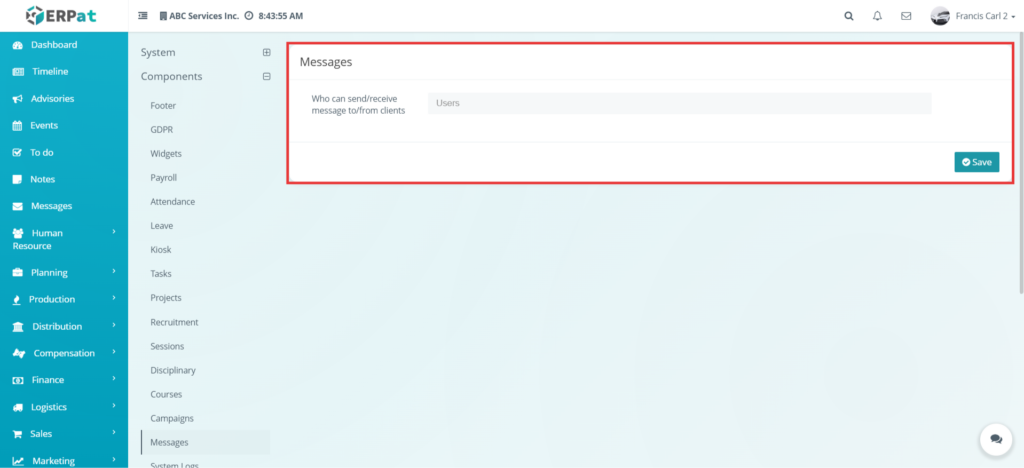Click the Planning briefcase icon
The width and height of the screenshot is (1024, 468).
[x=18, y=273]
